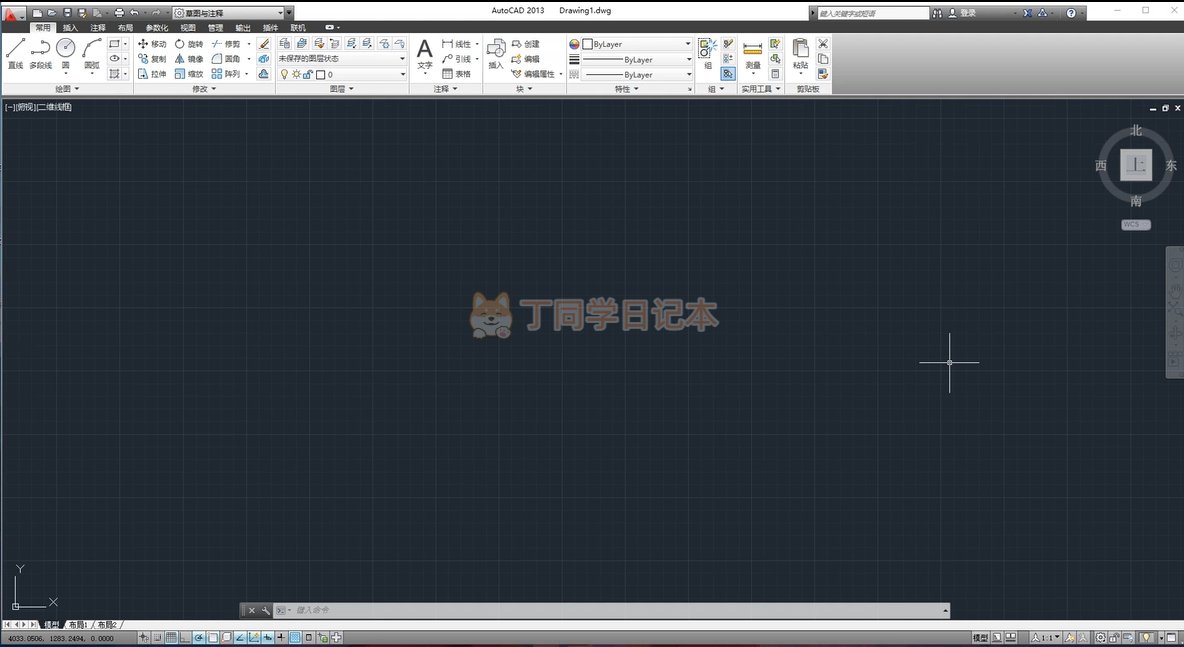Click the Linear dimension (线性) tool
The image size is (1184, 647).
(457, 44)
